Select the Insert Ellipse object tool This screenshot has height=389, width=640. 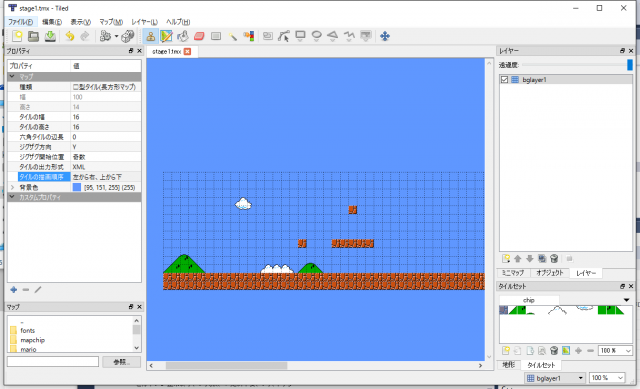point(316,36)
